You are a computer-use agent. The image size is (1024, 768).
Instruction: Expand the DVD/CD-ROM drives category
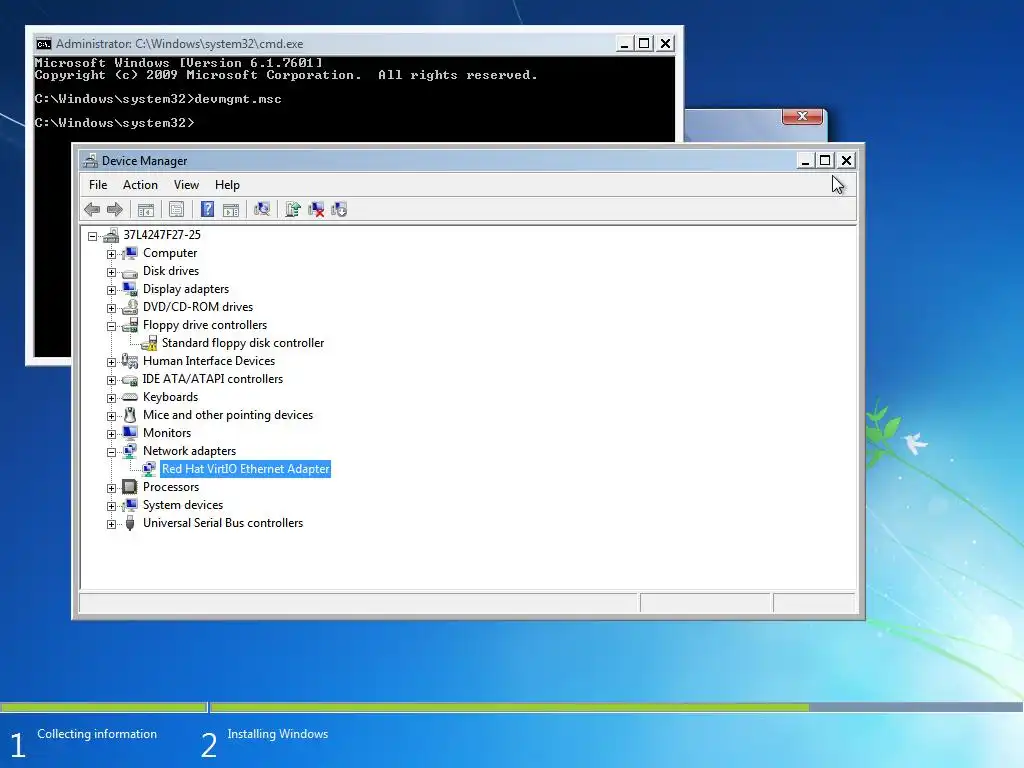pos(112,308)
